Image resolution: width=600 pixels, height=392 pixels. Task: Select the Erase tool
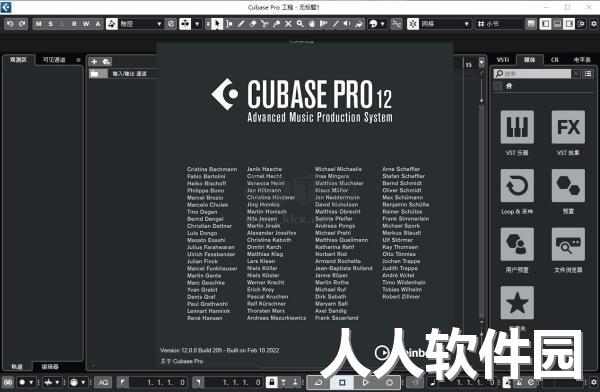click(253, 24)
